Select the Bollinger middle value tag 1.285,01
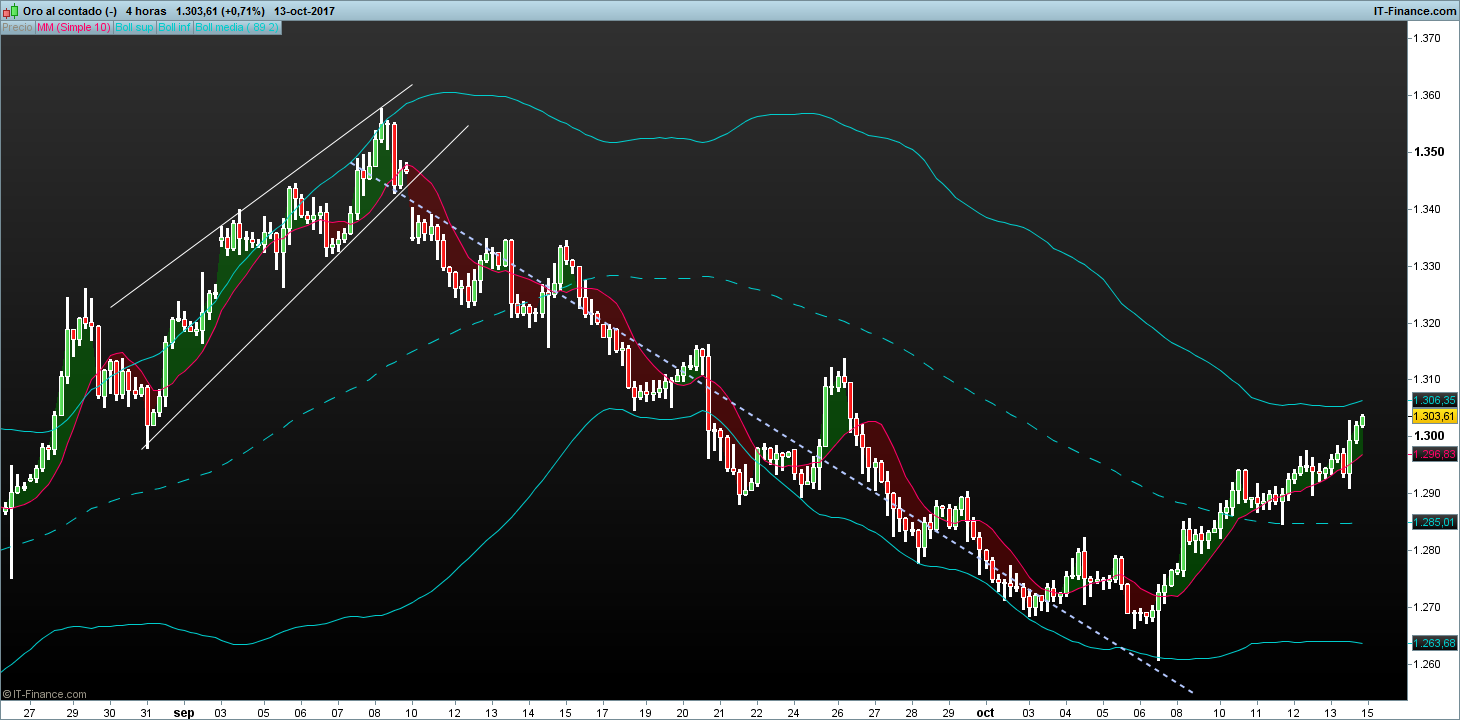Viewport: 1460px width, 720px height. (1433, 522)
